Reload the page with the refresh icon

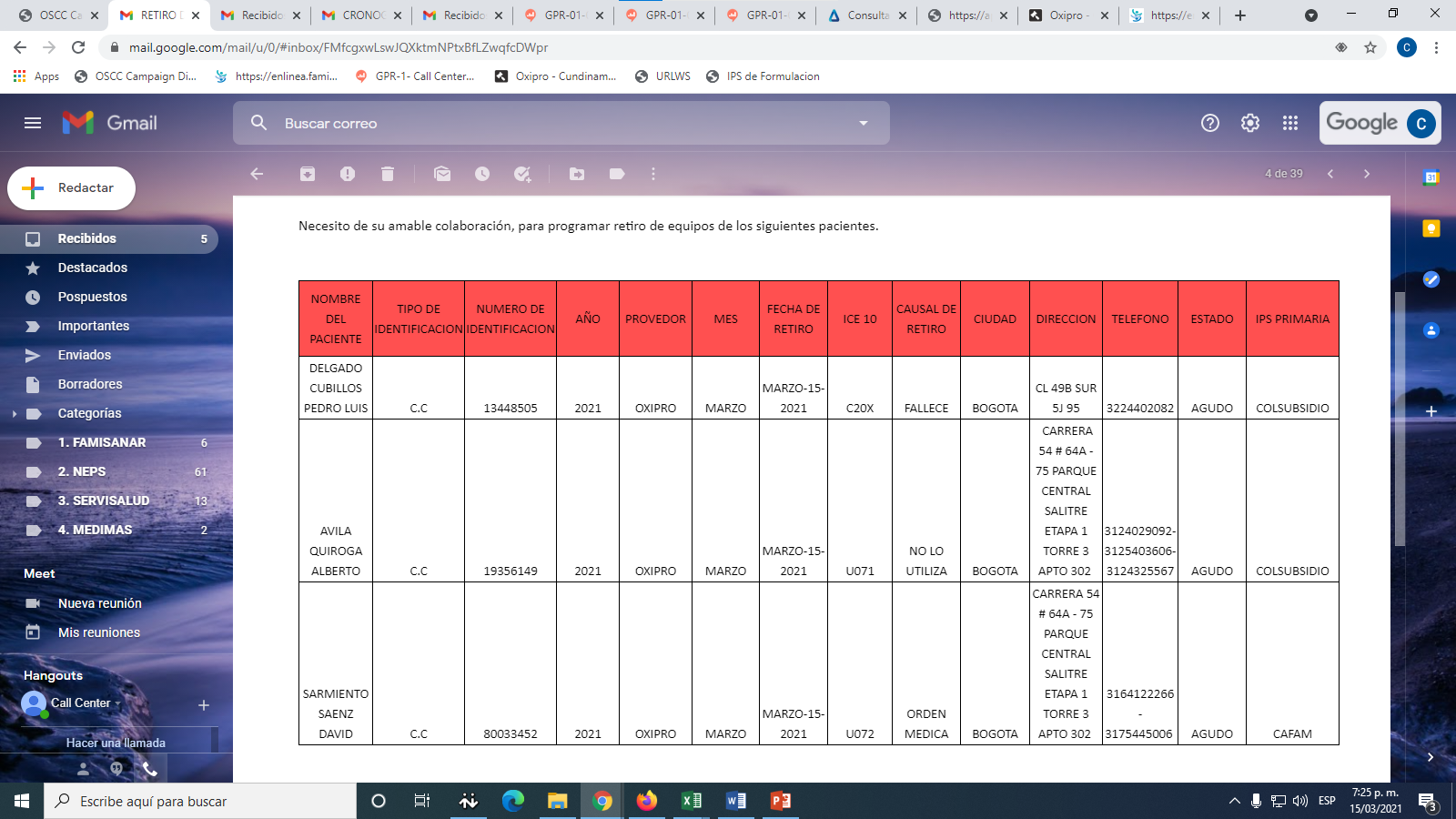[78, 47]
